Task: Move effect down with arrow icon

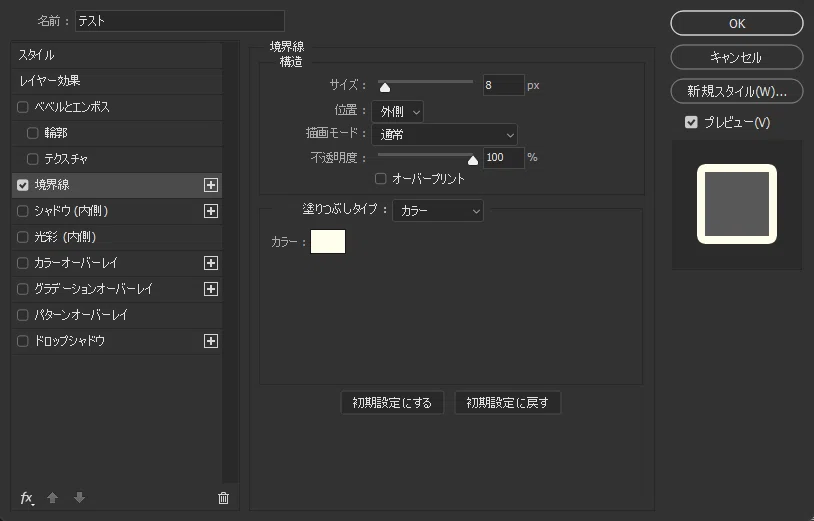Action: click(x=79, y=498)
